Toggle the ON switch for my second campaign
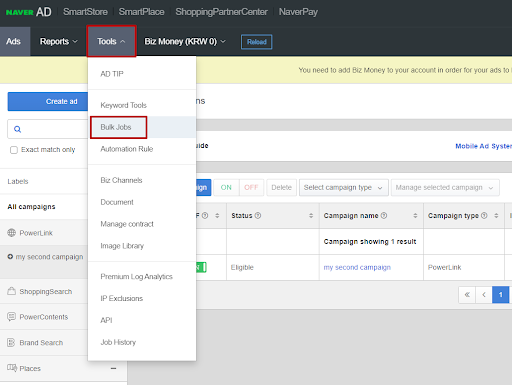The height and width of the screenshot is (385, 512). pyautogui.click(x=201, y=267)
